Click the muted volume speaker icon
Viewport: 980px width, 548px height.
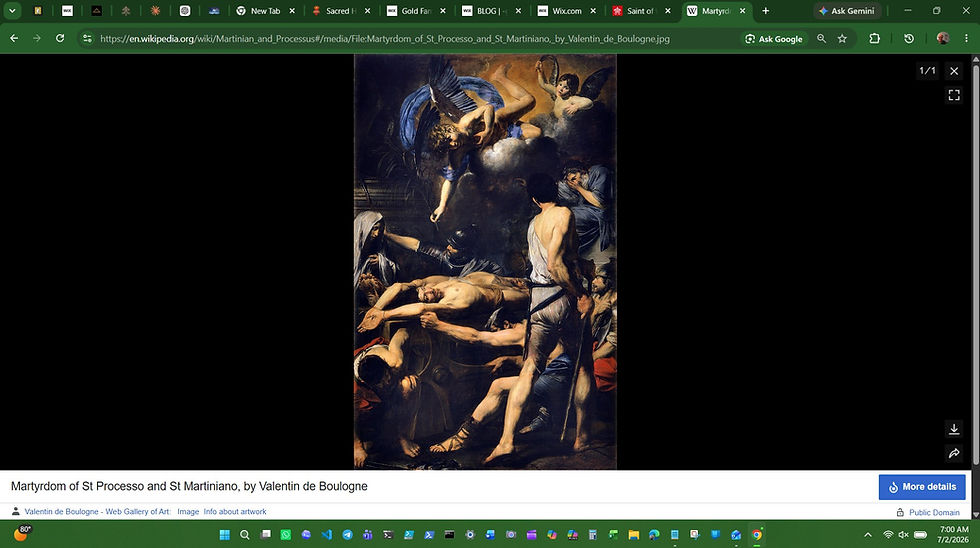point(903,535)
